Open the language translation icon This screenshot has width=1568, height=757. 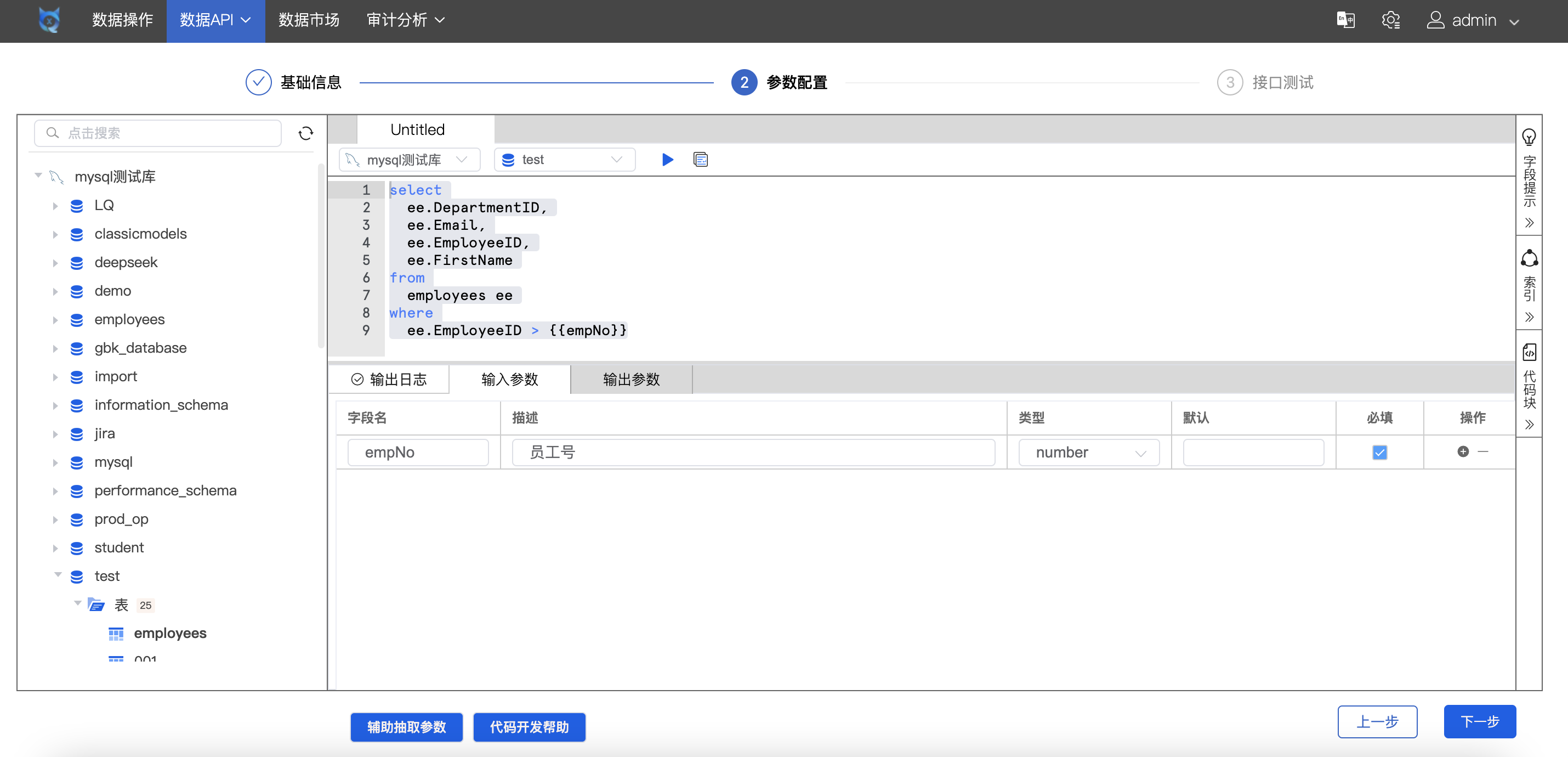click(x=1345, y=20)
